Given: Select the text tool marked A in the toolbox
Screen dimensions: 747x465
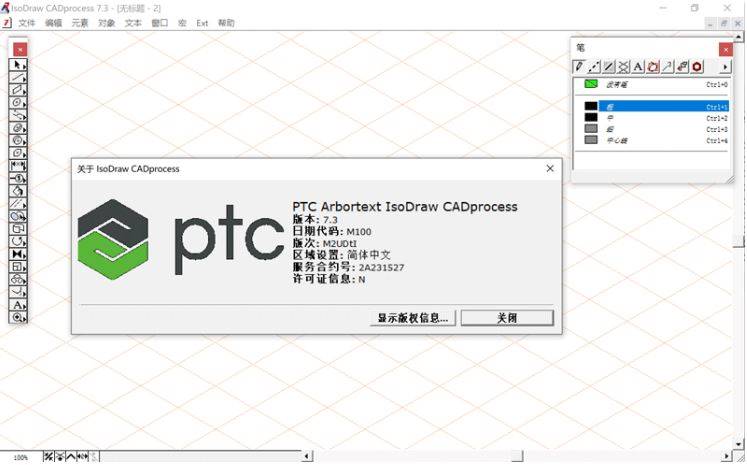Looking at the screenshot, I should (x=18, y=305).
